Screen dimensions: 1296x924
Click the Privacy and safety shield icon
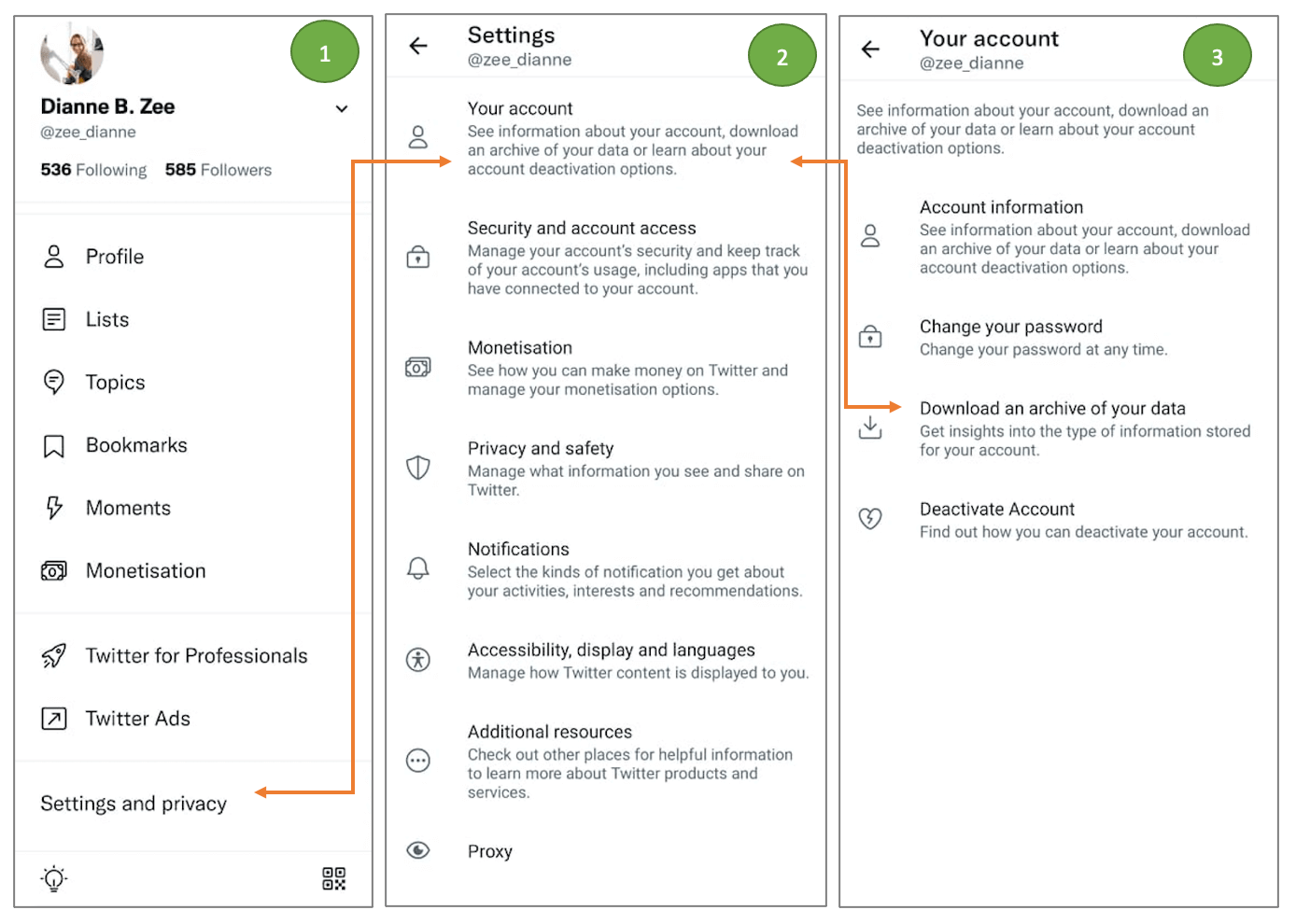418,468
